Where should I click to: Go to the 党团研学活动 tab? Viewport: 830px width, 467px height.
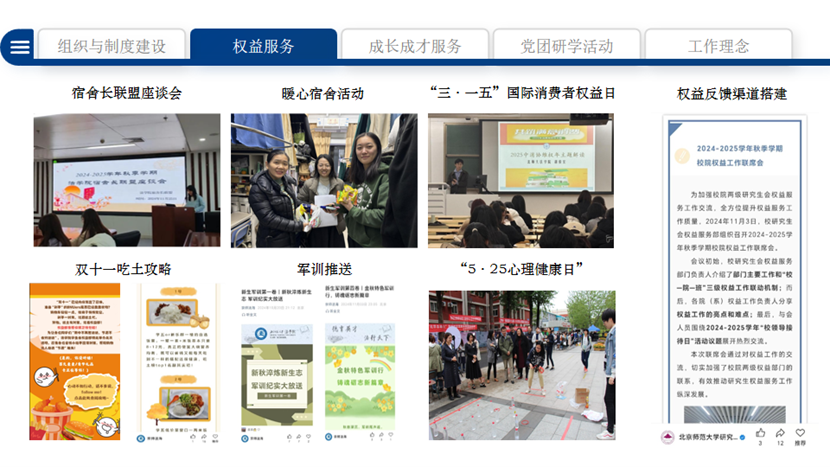click(x=567, y=46)
